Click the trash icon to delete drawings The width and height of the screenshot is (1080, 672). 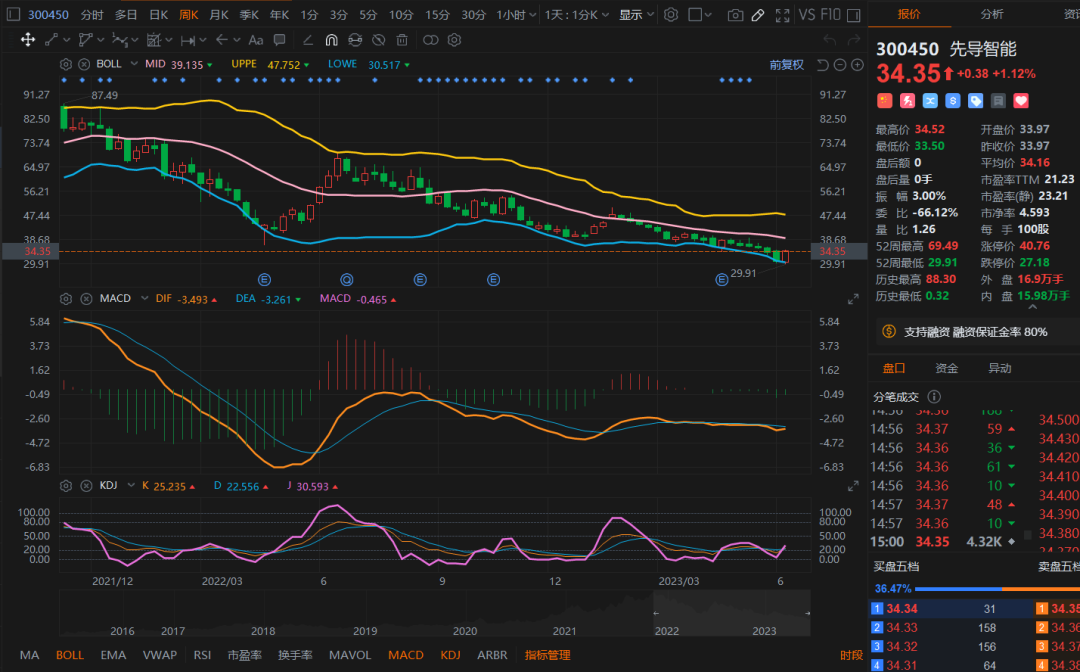click(402, 40)
